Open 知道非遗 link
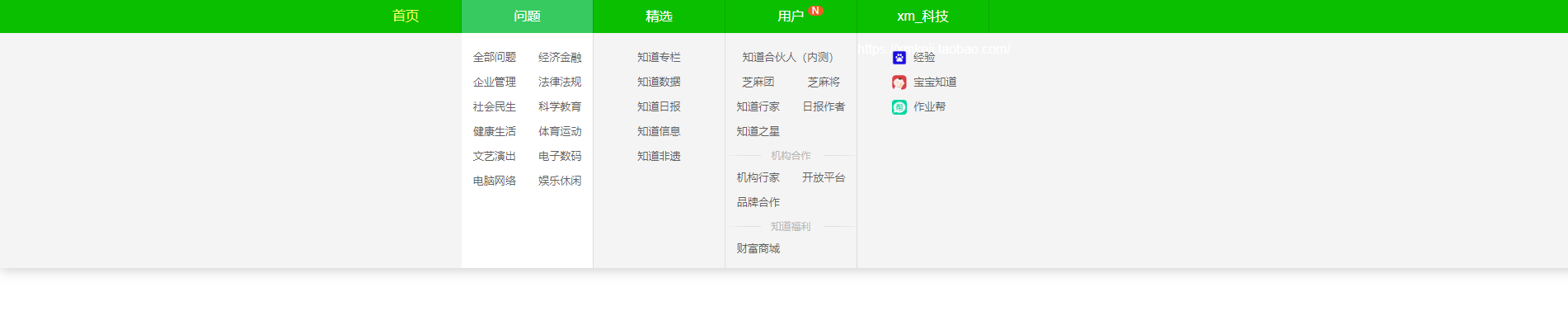The width and height of the screenshot is (1568, 325). [x=659, y=156]
